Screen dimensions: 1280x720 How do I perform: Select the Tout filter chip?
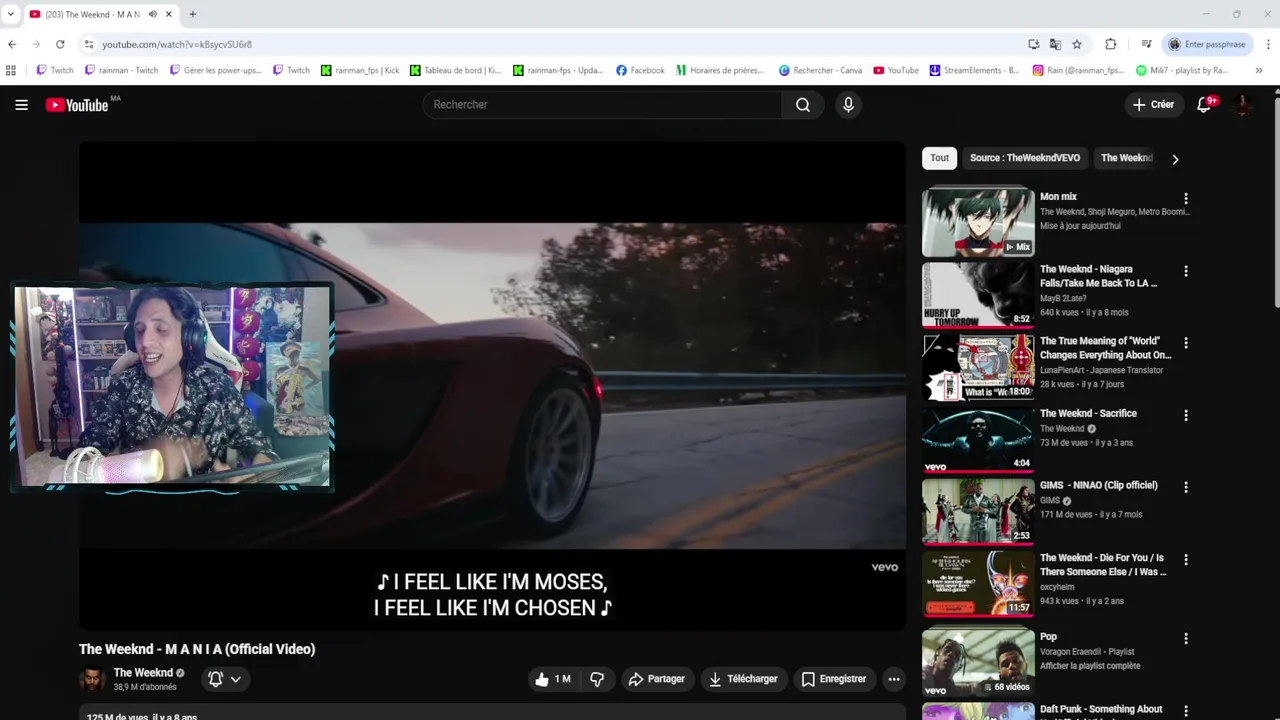pos(940,158)
